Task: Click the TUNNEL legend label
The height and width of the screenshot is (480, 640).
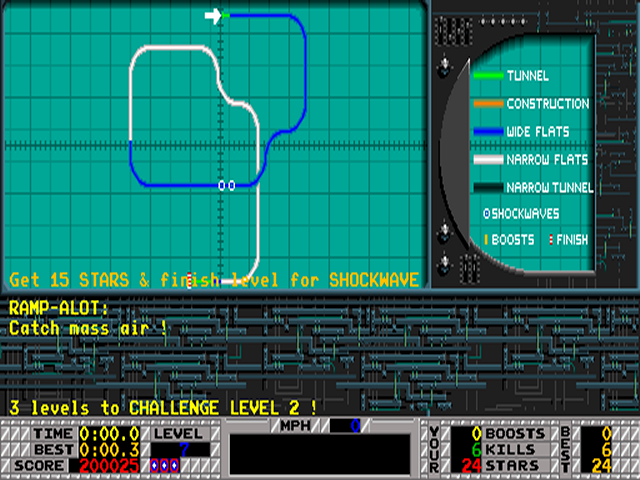Action: click(x=528, y=76)
